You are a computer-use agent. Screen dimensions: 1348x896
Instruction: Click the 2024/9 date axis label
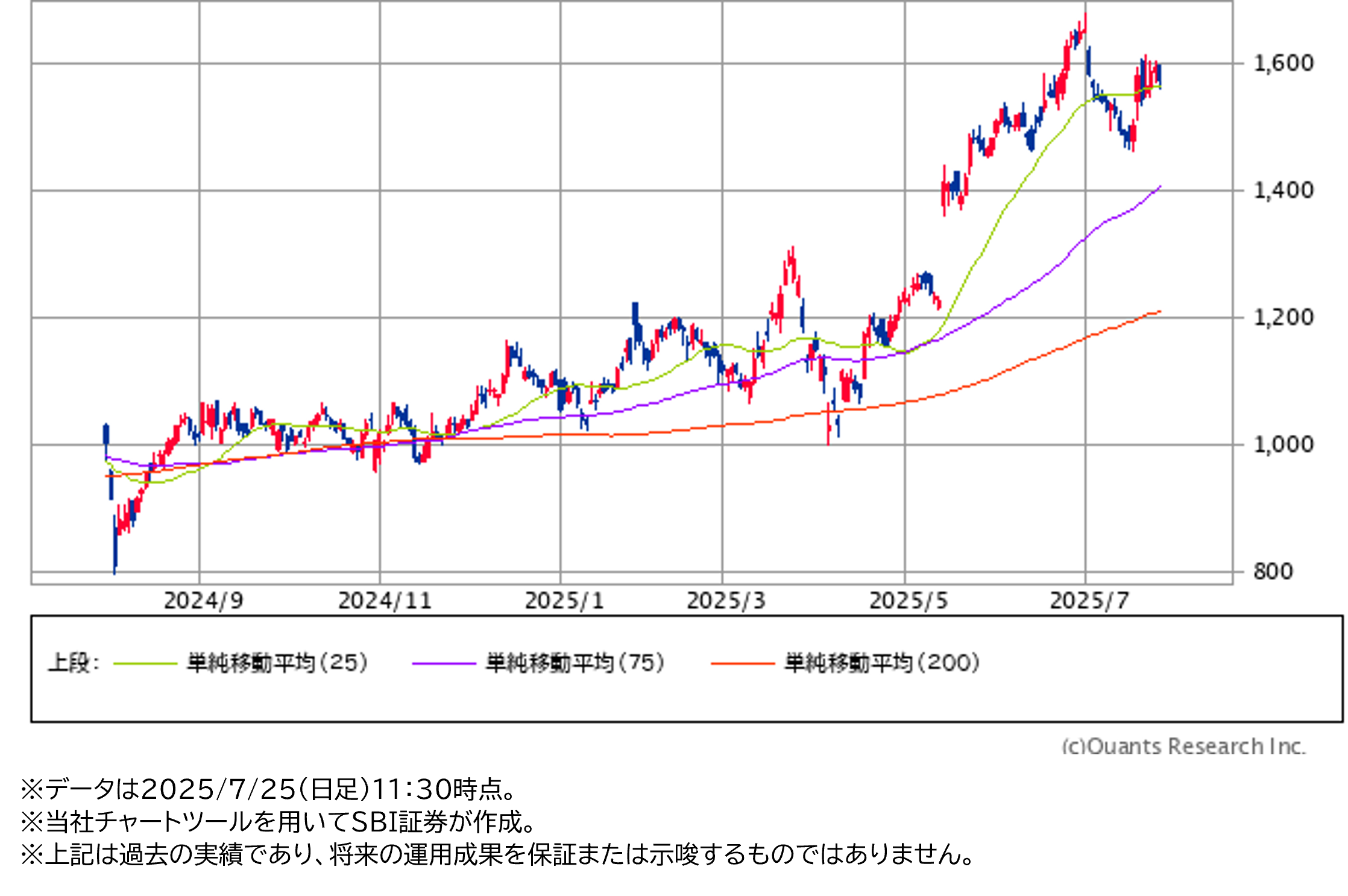pyautogui.click(x=203, y=601)
